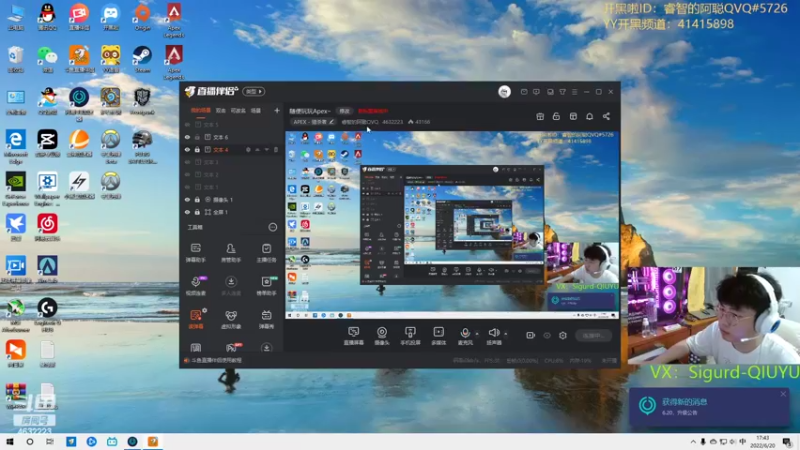Expand microphone options arrow
Viewport: 800px width, 450px height.
[477, 334]
